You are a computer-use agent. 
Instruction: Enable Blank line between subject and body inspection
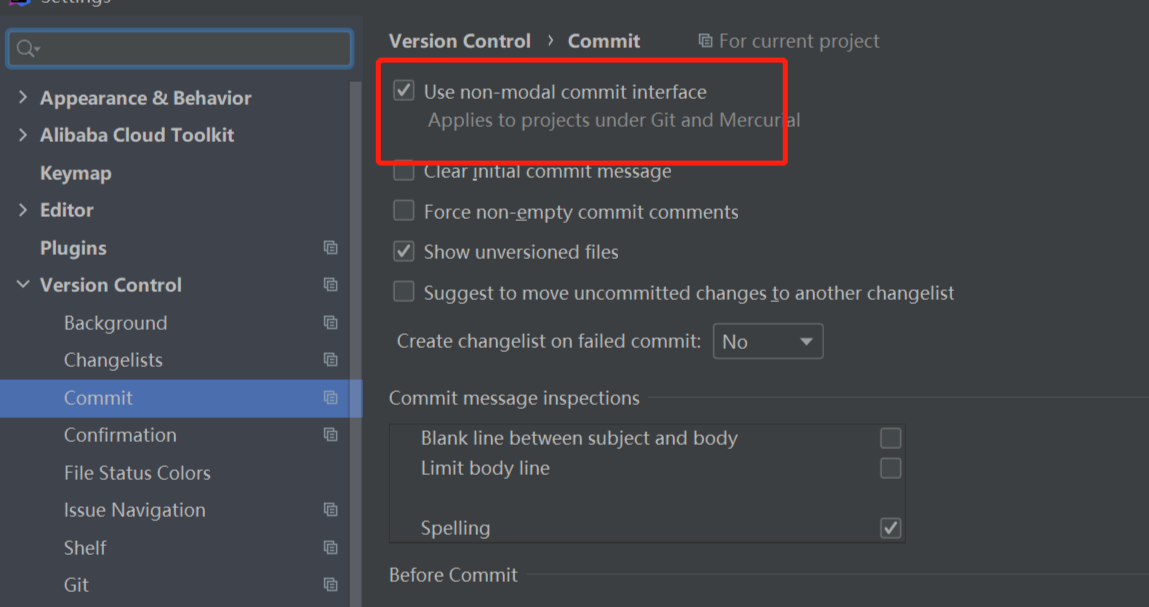pyautogui.click(x=890, y=438)
